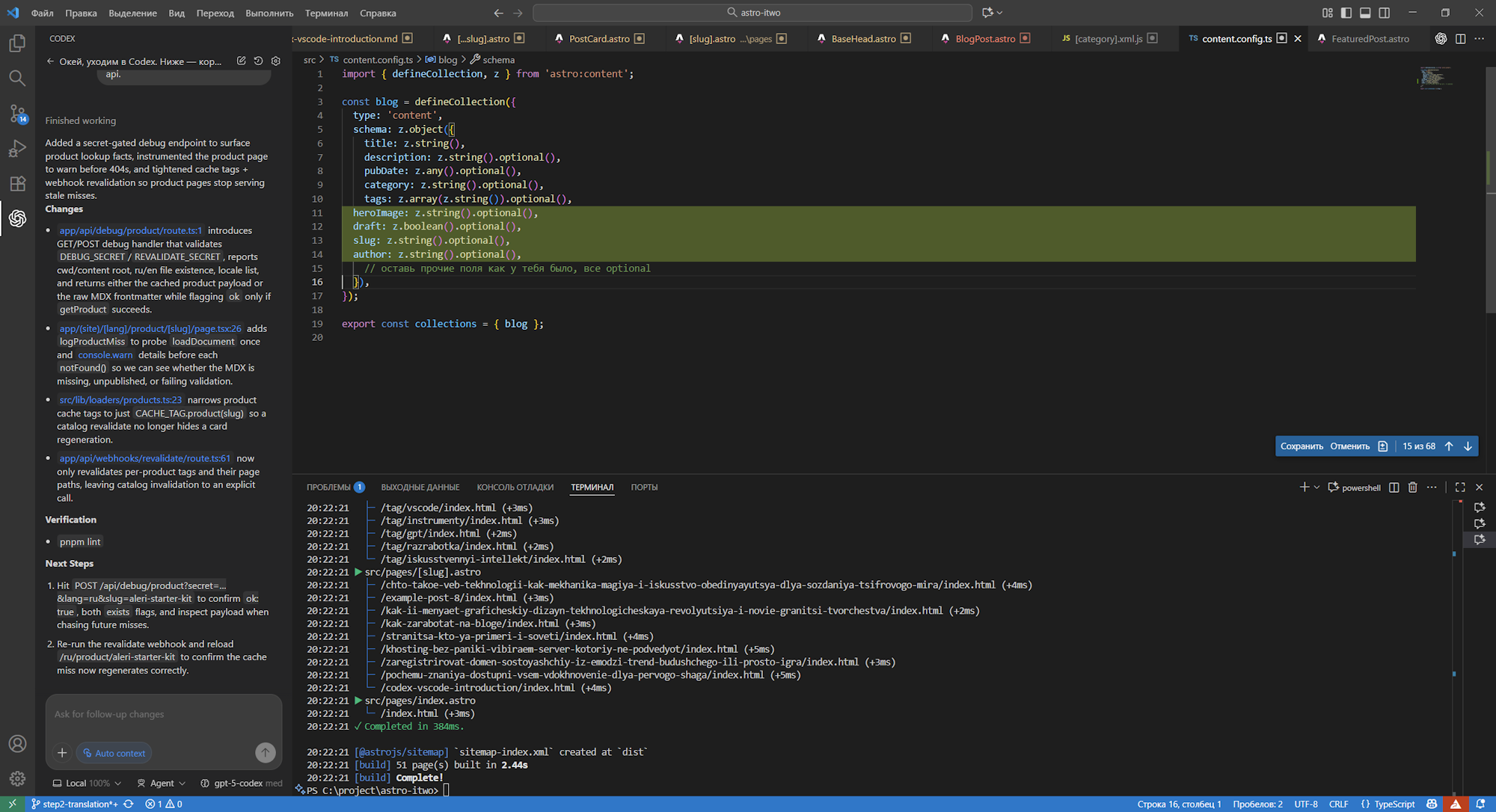The width and height of the screenshot is (1496, 812).
Task: Open the Source Control view
Action: click(x=17, y=114)
